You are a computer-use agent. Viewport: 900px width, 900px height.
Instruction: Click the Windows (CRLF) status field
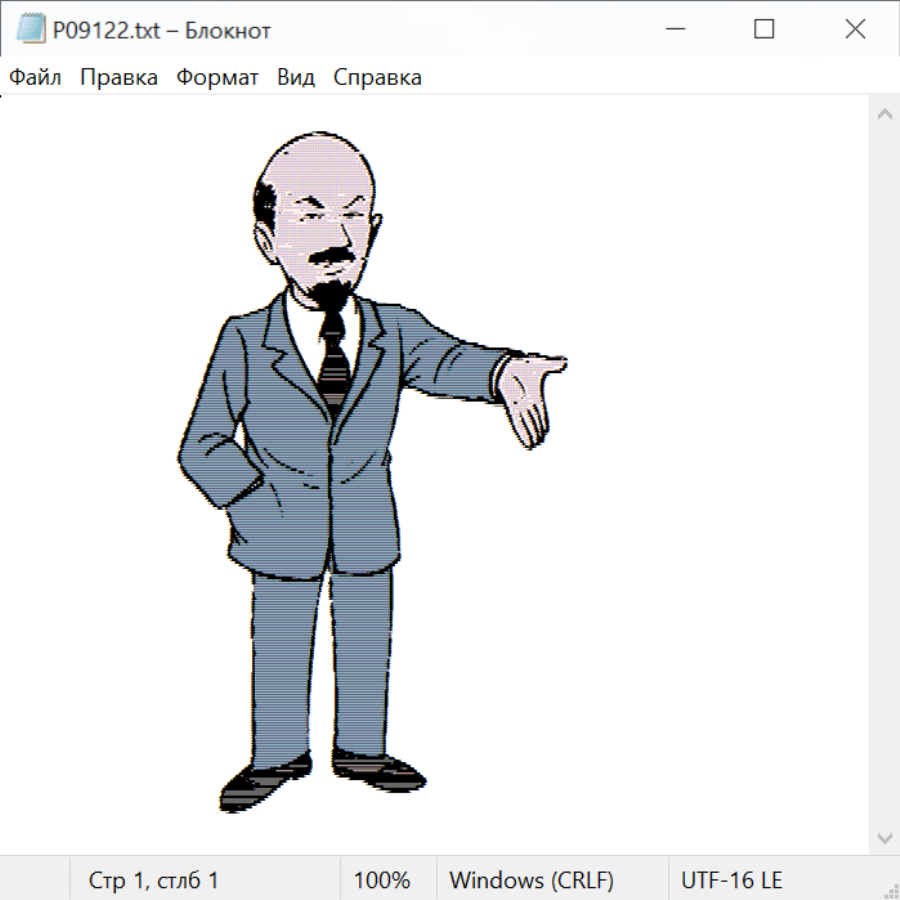(x=531, y=881)
